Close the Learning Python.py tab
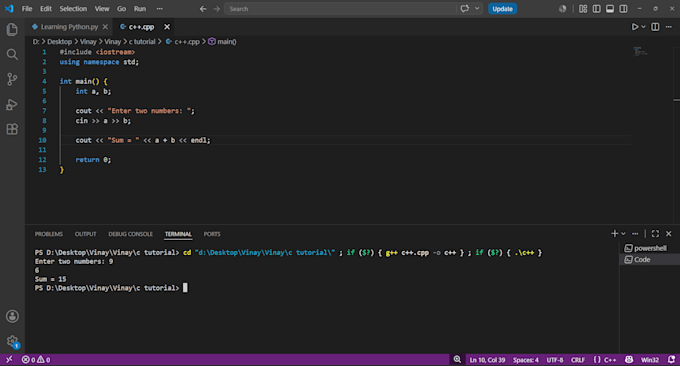The width and height of the screenshot is (680, 366). [105, 27]
